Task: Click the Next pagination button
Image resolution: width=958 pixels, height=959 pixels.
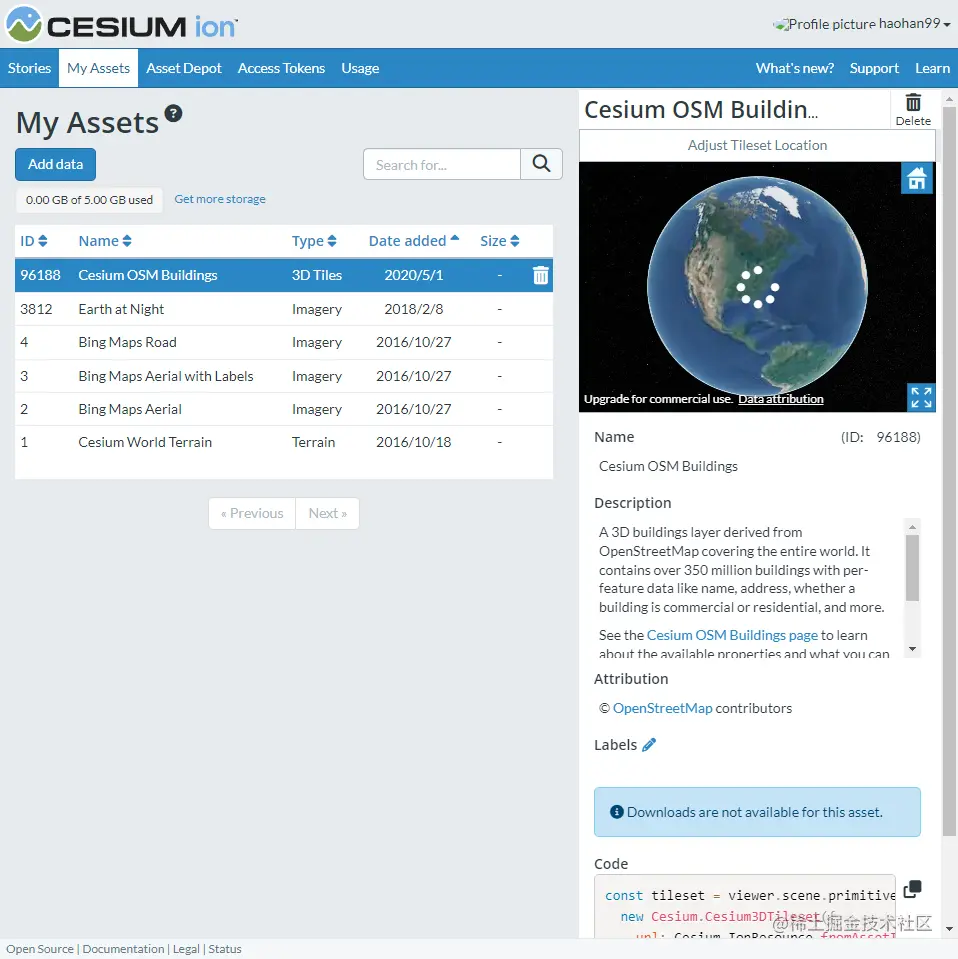Action: (x=327, y=513)
